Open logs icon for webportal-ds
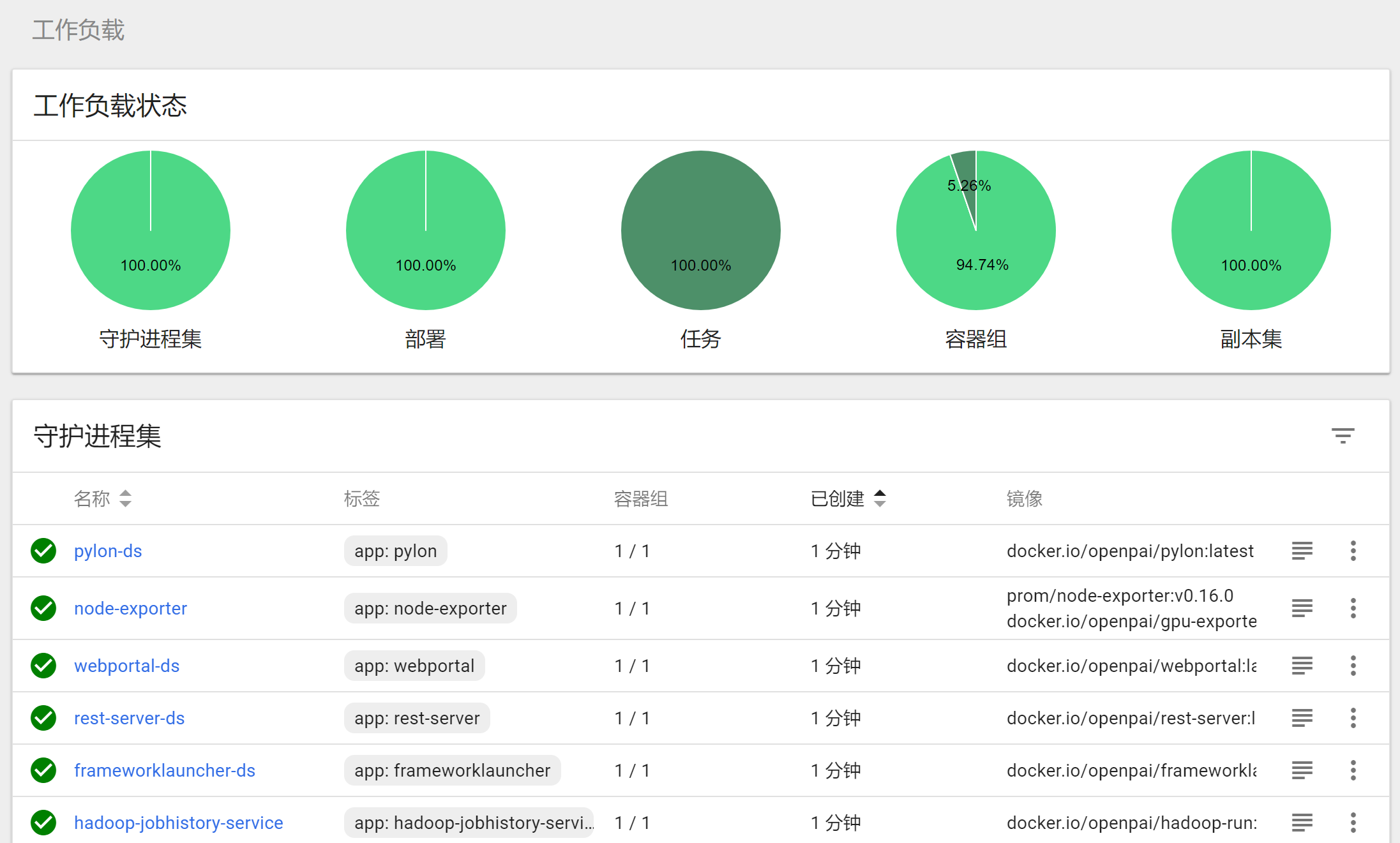1400x843 pixels. 1302,666
